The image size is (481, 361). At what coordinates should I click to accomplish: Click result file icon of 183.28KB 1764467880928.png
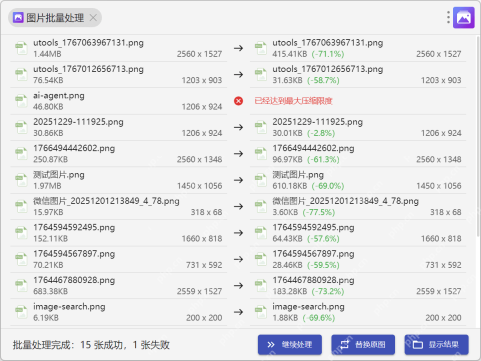[261, 285]
